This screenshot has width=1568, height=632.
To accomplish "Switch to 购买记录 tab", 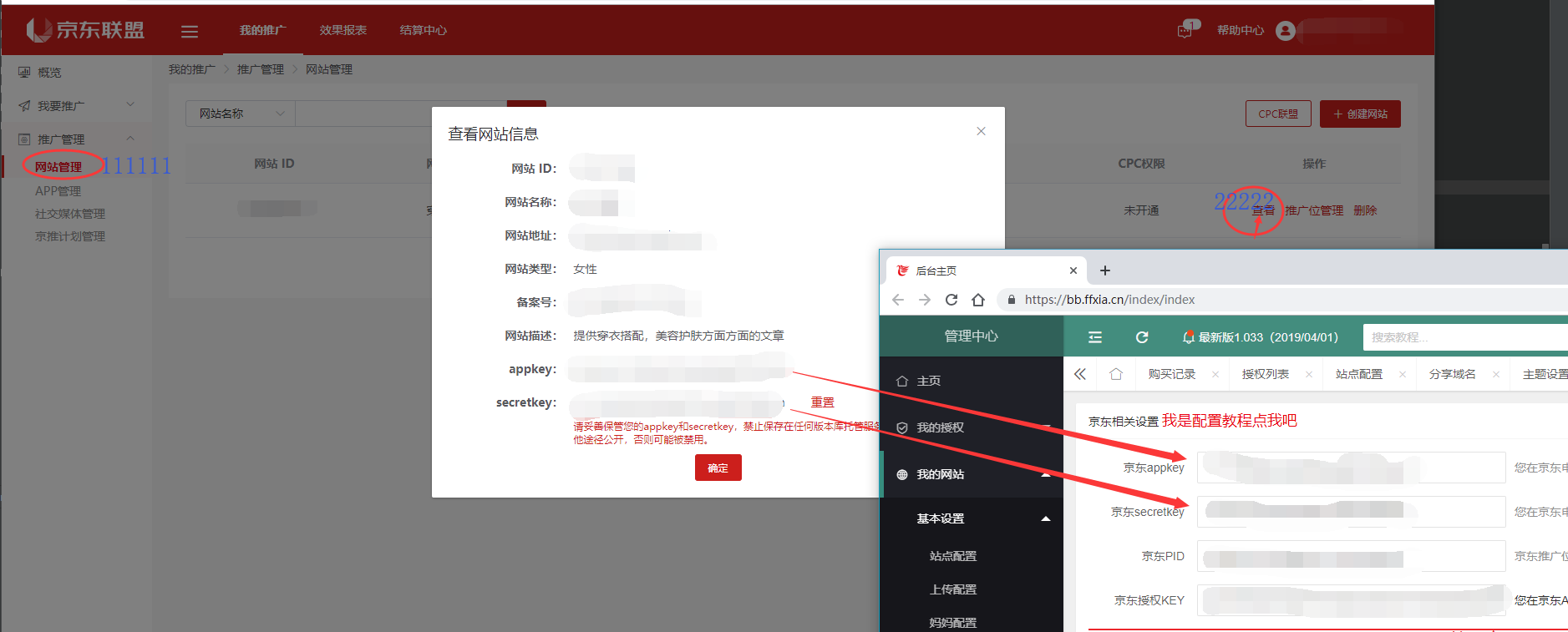I will pyautogui.click(x=1171, y=374).
